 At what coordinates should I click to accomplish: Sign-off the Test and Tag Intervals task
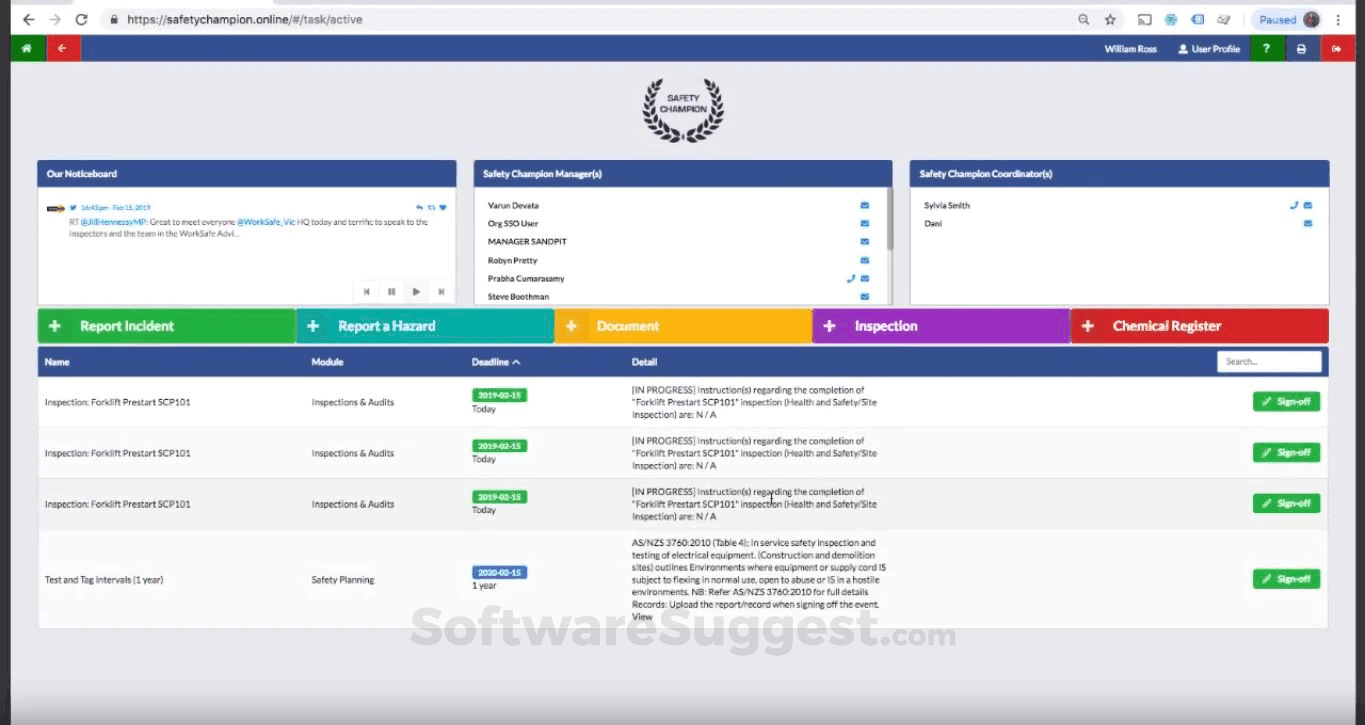point(1286,578)
